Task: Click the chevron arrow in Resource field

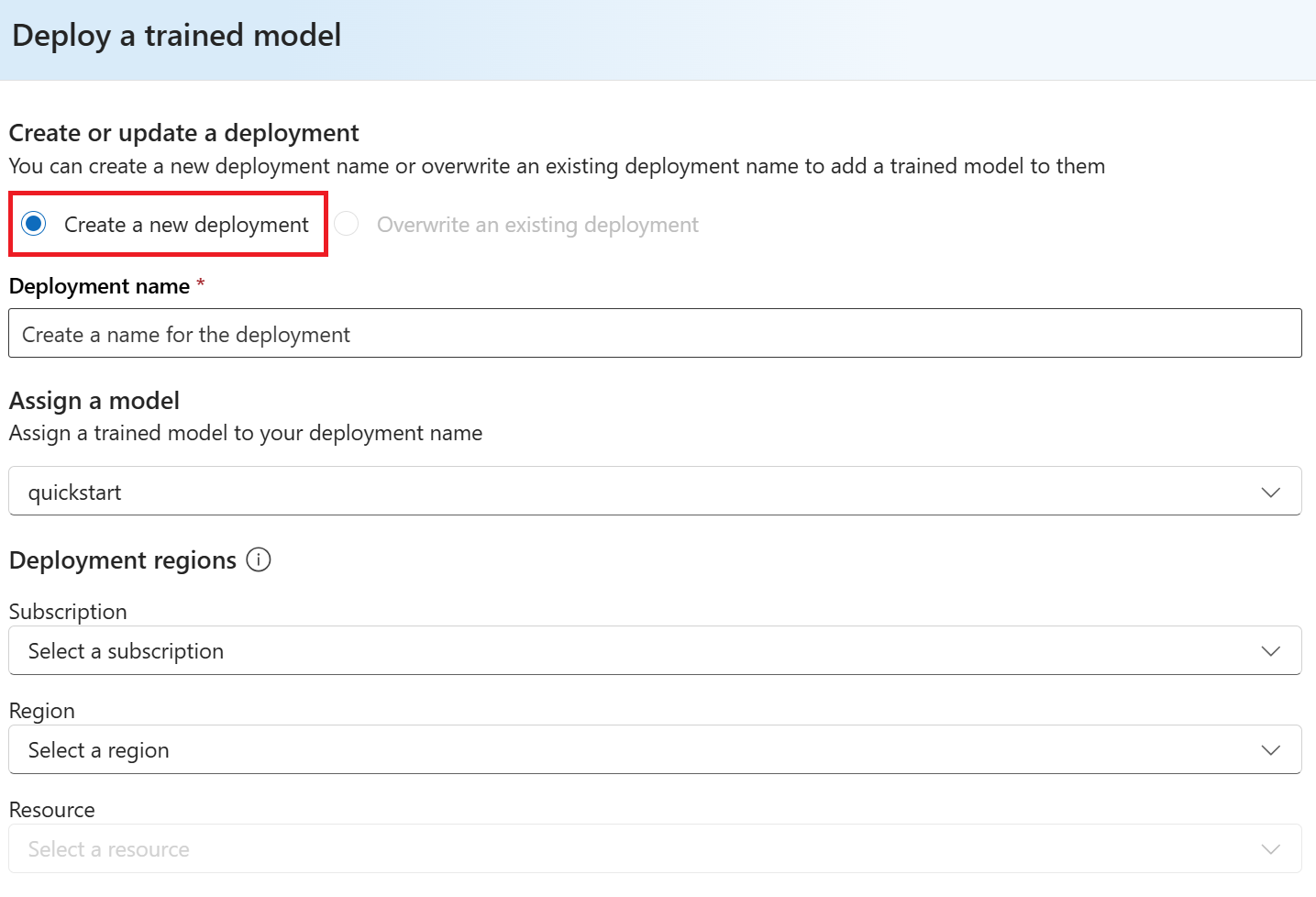Action: pyautogui.click(x=1270, y=849)
